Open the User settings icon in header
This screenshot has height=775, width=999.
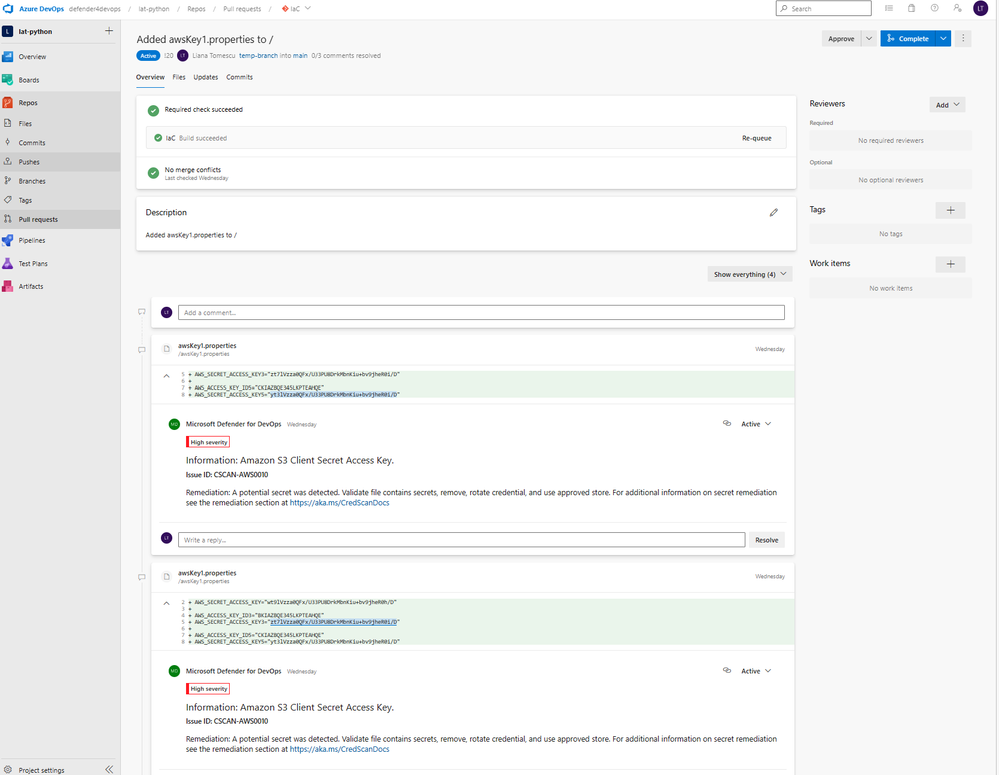pyautogui.click(x=958, y=8)
